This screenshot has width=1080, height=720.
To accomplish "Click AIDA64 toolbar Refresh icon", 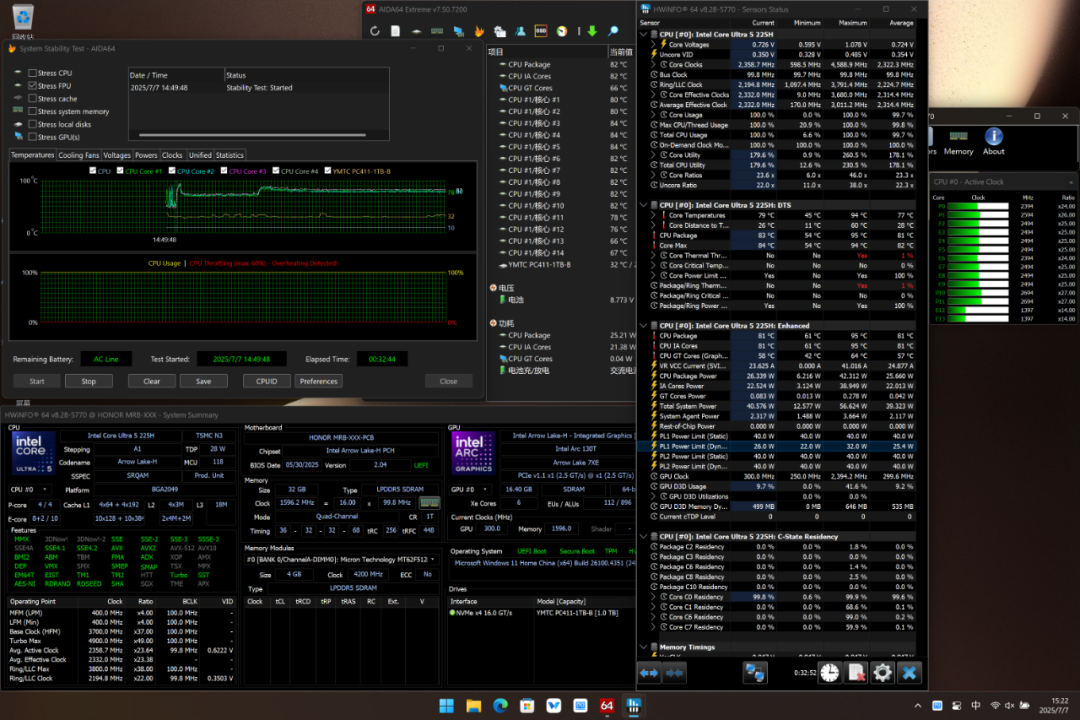I will pos(375,31).
